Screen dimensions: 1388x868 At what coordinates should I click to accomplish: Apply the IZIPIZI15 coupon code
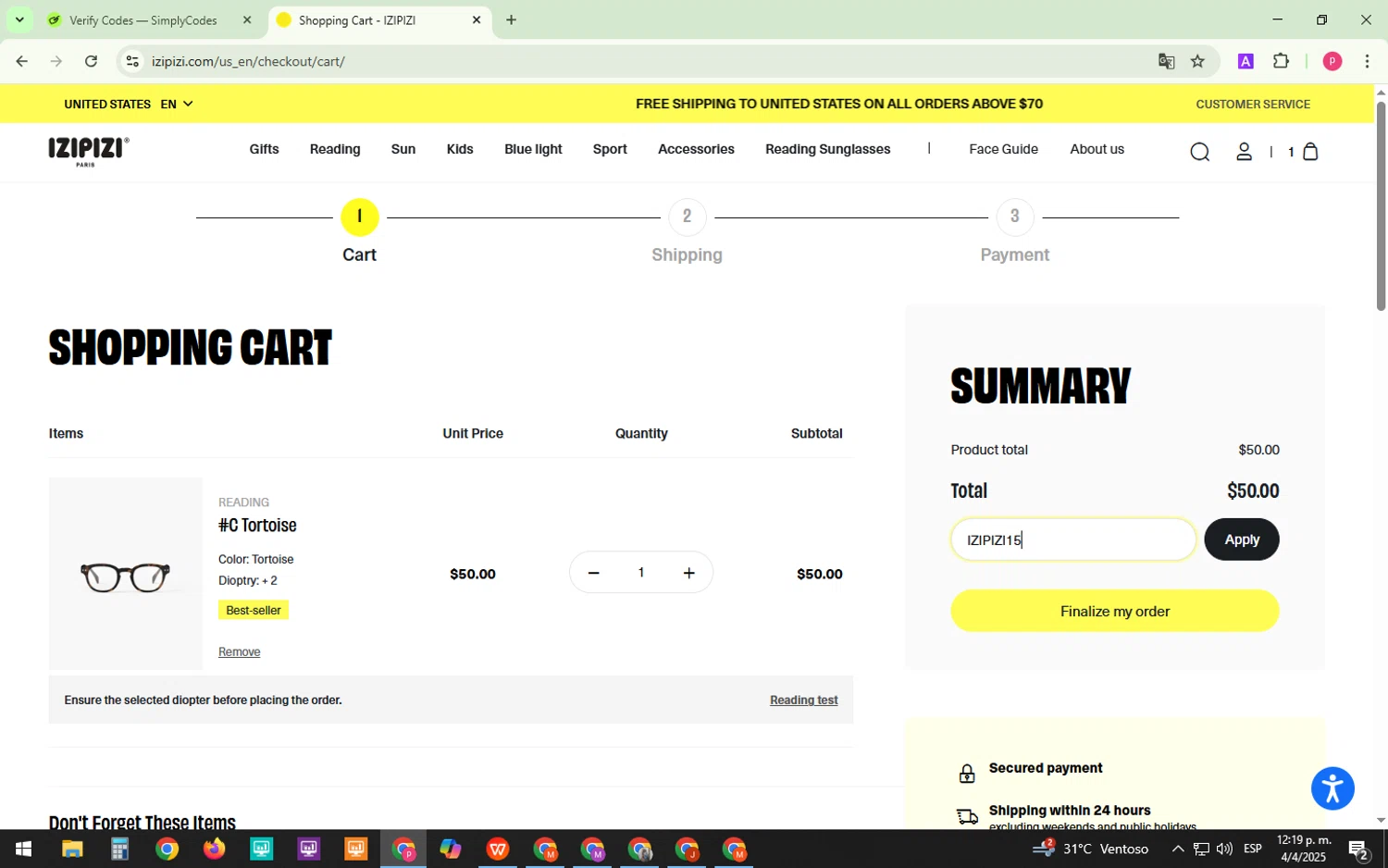tap(1241, 539)
